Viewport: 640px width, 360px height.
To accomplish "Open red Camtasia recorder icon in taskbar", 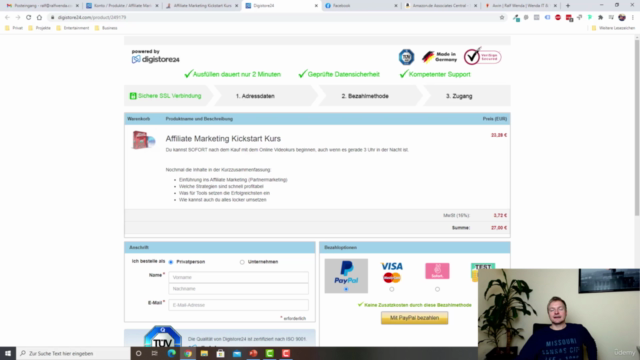I will pyautogui.click(x=286, y=353).
